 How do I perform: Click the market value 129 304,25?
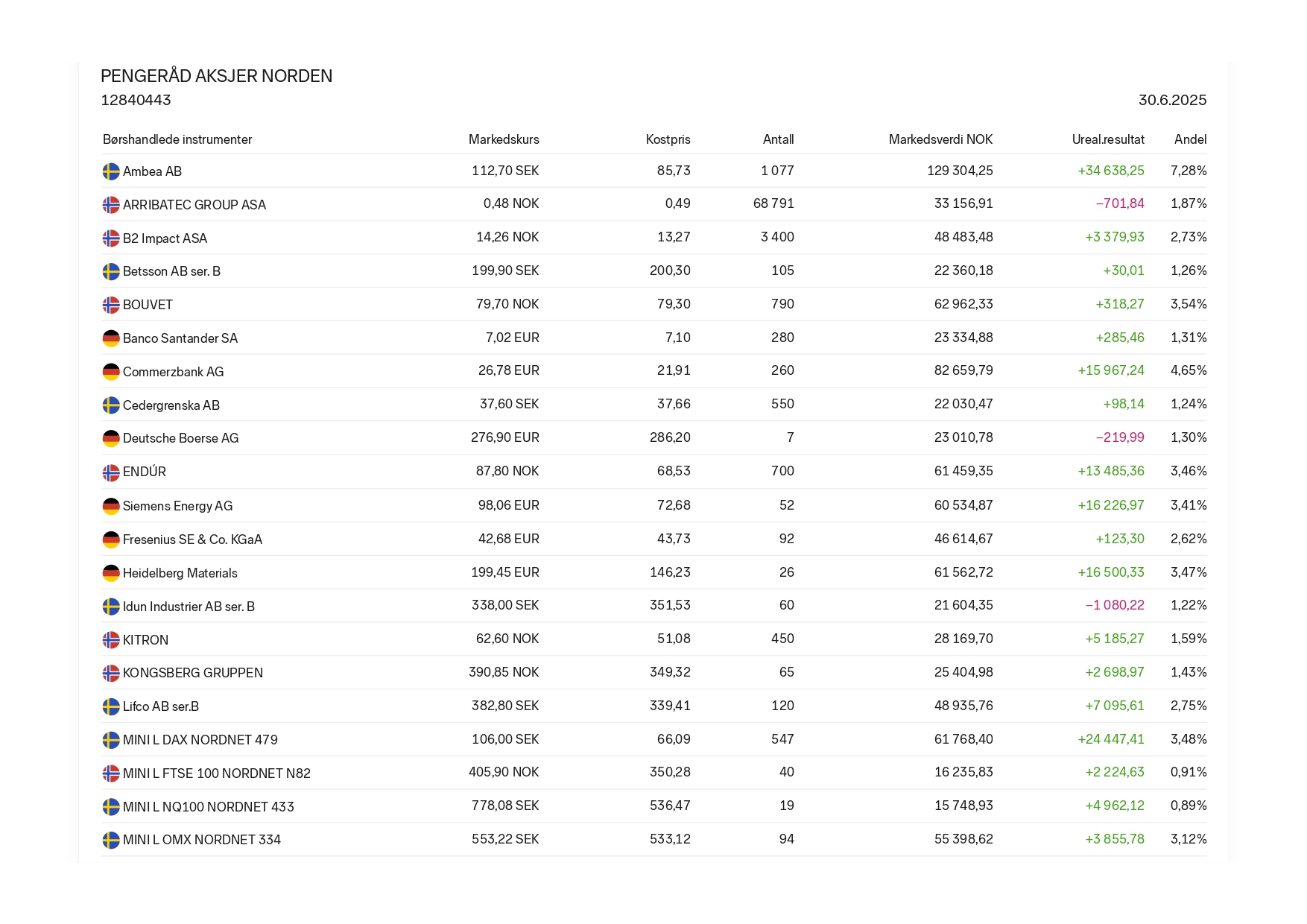tap(960, 171)
